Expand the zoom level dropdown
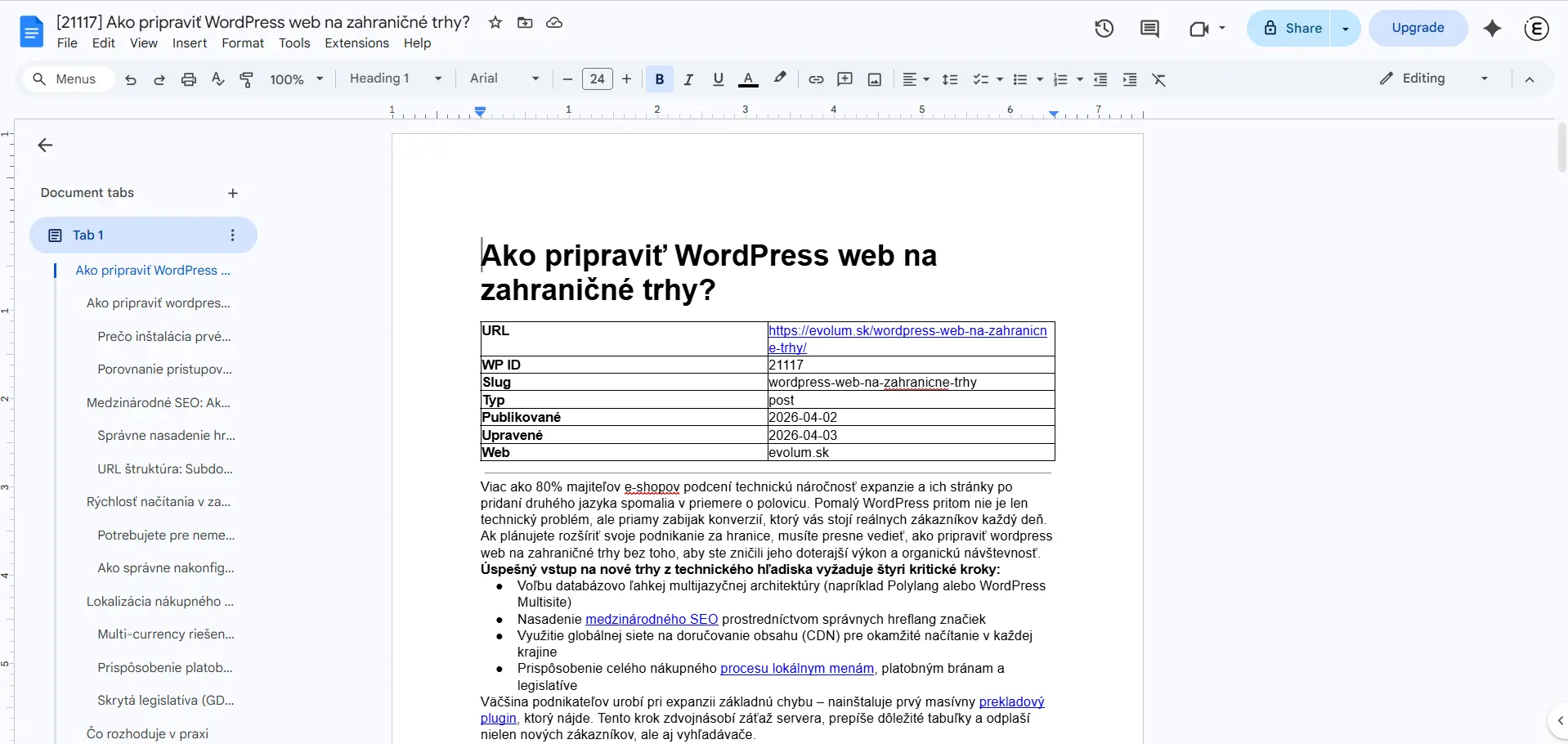Viewport: 1568px width, 744px height. [x=320, y=79]
